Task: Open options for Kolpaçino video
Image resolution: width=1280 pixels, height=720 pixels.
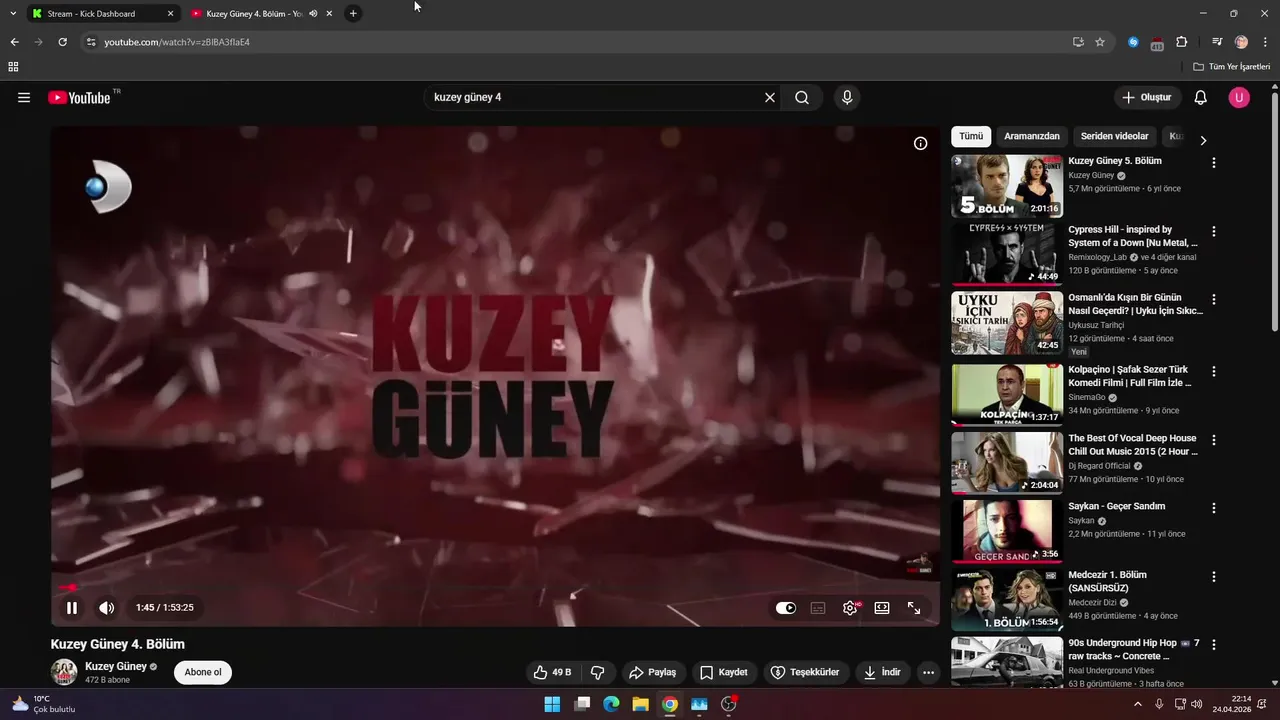Action: (1214, 371)
